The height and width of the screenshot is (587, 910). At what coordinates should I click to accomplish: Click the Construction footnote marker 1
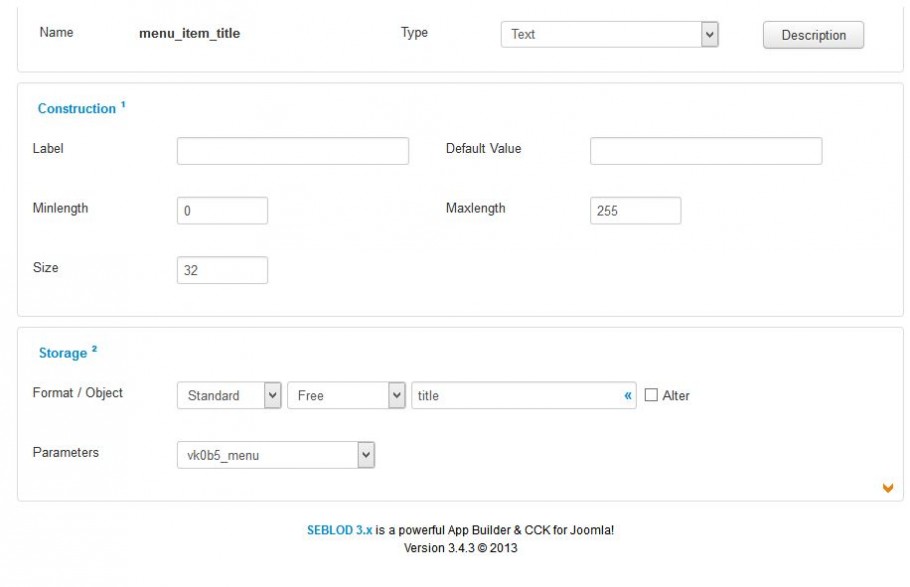tap(123, 105)
